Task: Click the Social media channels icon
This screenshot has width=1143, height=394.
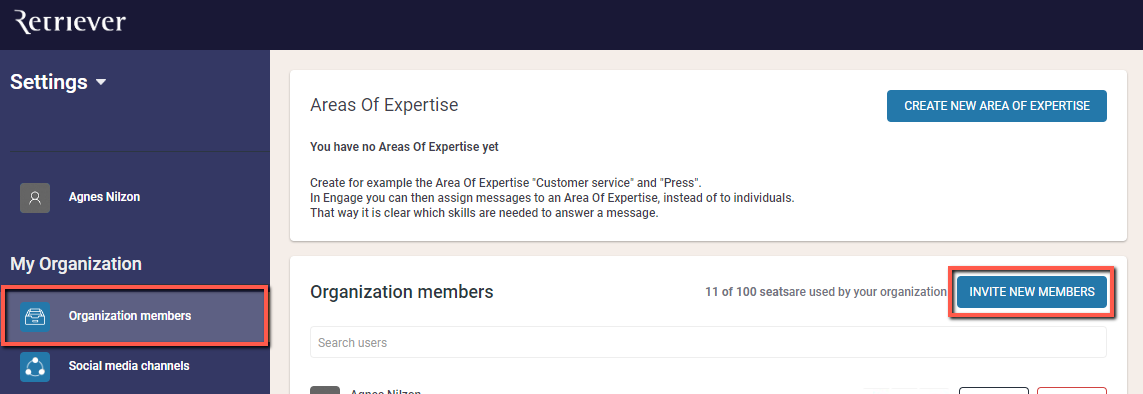Action: [x=35, y=366]
